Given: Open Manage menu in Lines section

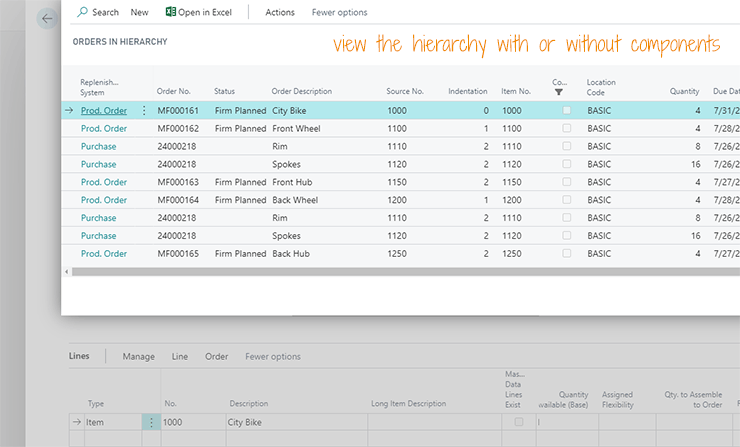Looking at the screenshot, I should [x=138, y=356].
